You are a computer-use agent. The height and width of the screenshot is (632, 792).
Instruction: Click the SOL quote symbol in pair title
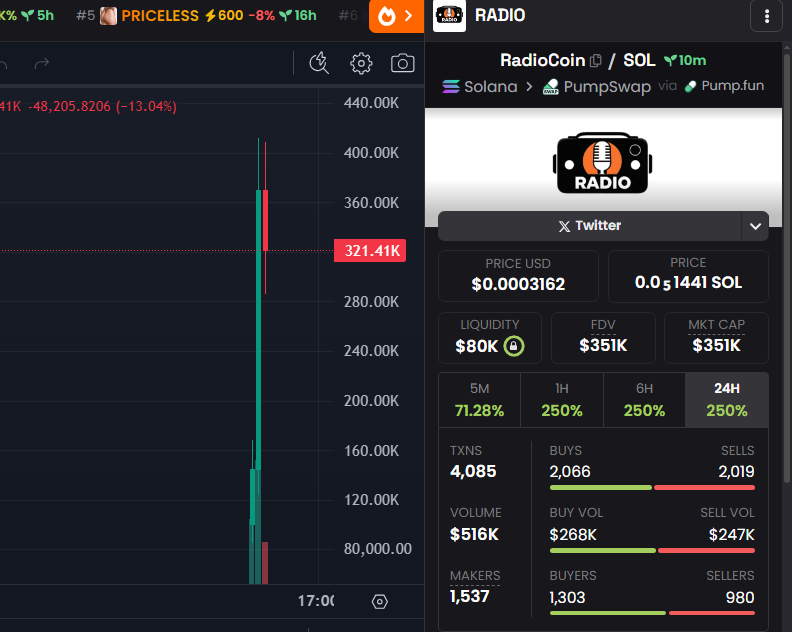pyautogui.click(x=639, y=61)
